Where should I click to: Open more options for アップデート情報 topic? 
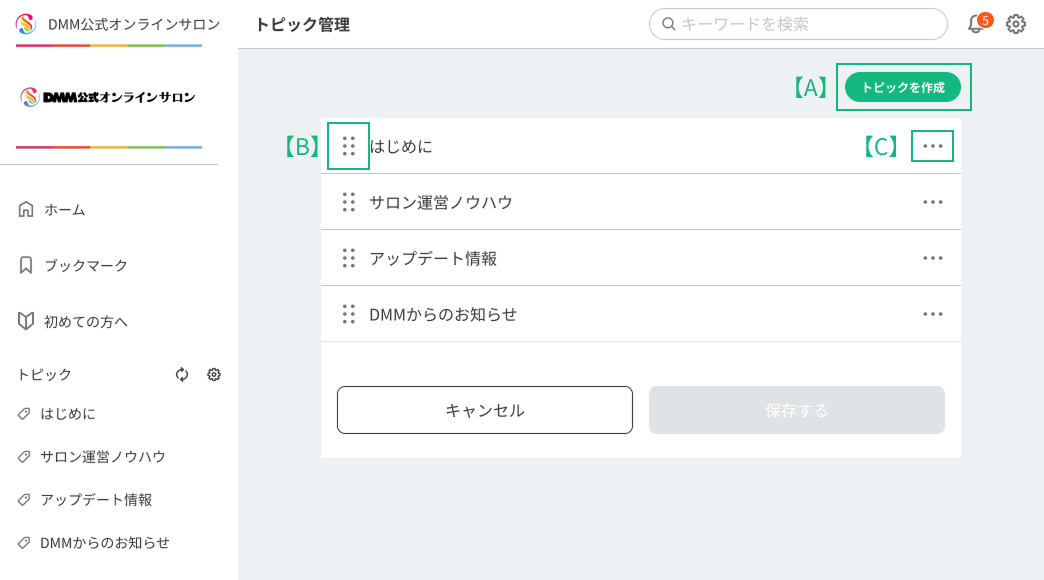(932, 258)
